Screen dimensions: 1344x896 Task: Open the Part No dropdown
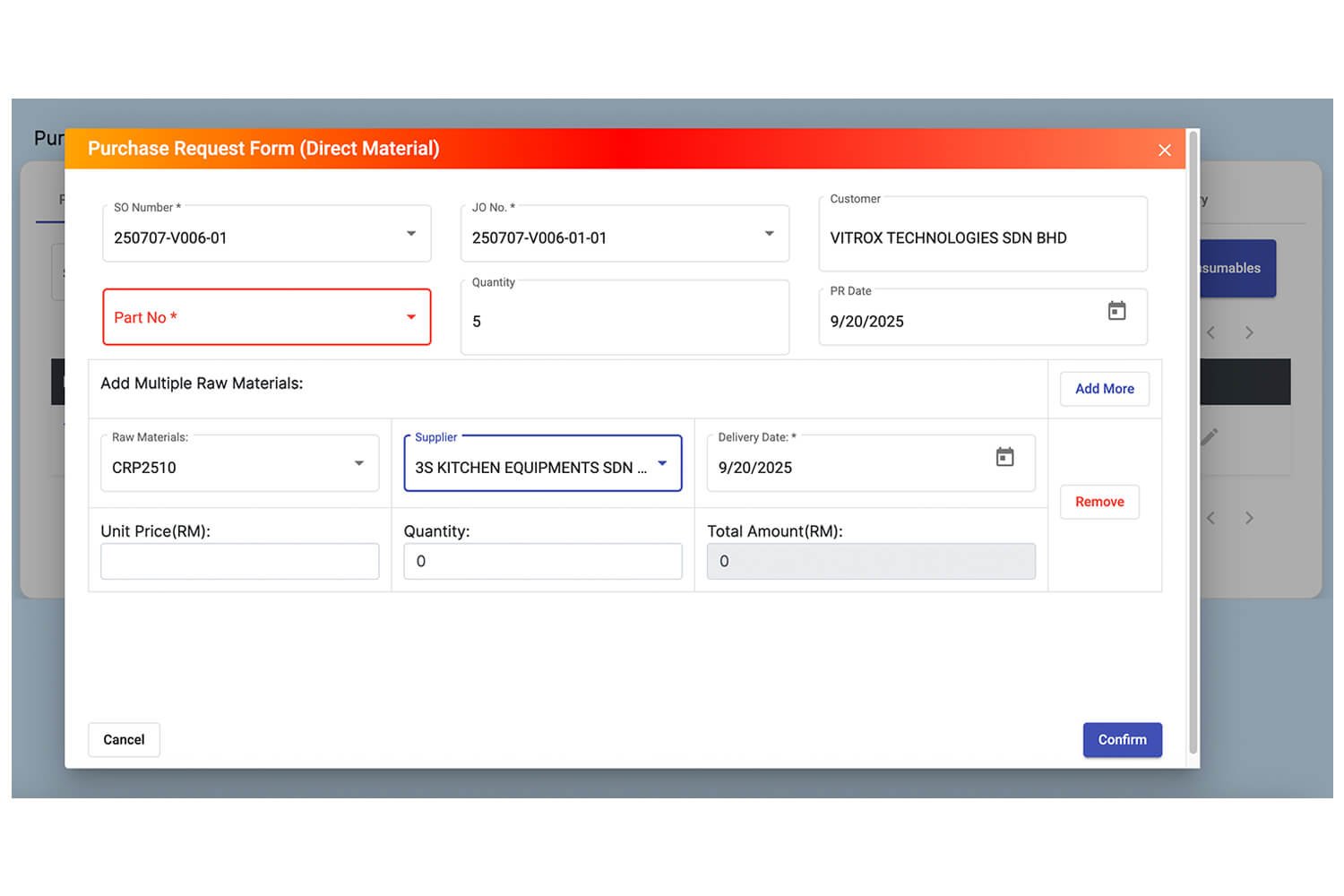[x=411, y=317]
